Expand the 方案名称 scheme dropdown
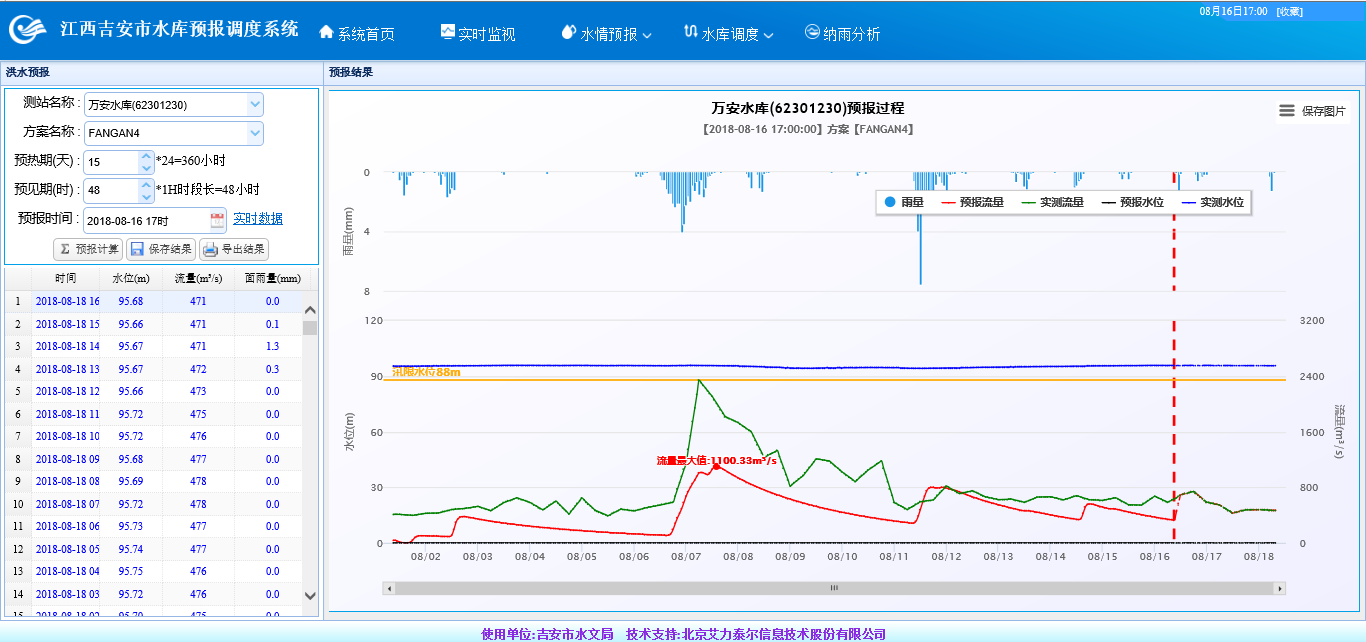Screen dimensions: 1366x642 coord(255,133)
